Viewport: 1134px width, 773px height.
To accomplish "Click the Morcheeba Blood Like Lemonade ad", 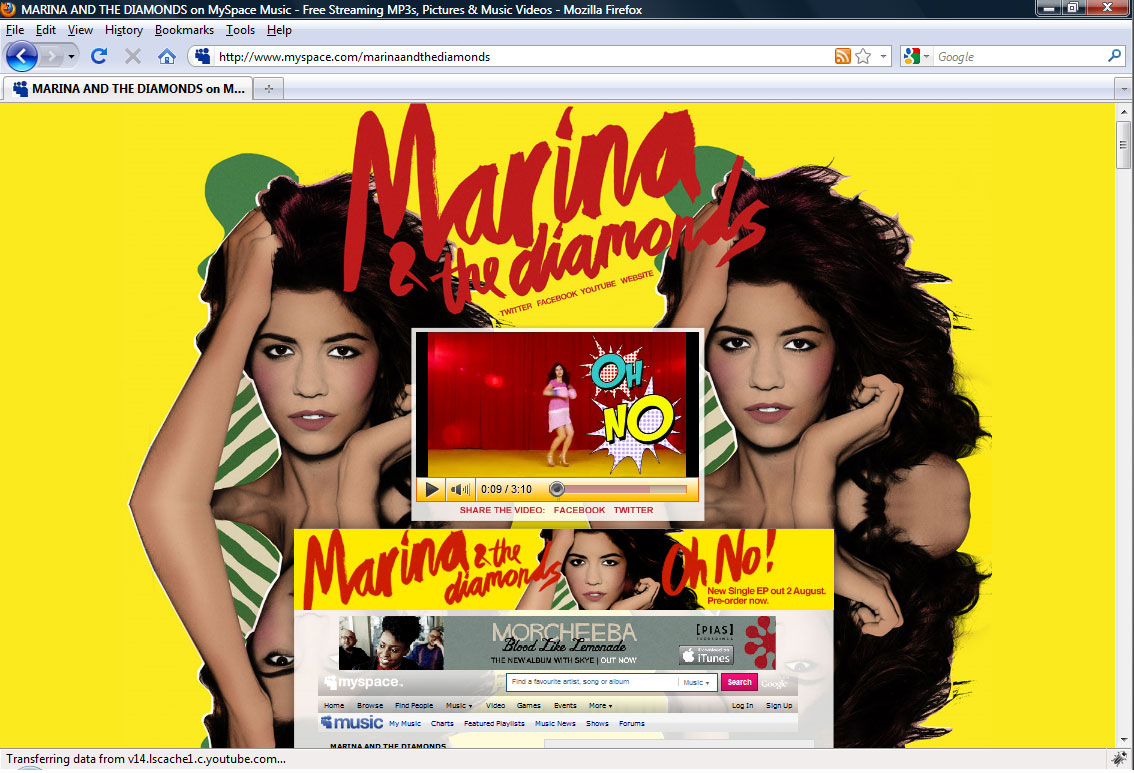I will click(557, 643).
